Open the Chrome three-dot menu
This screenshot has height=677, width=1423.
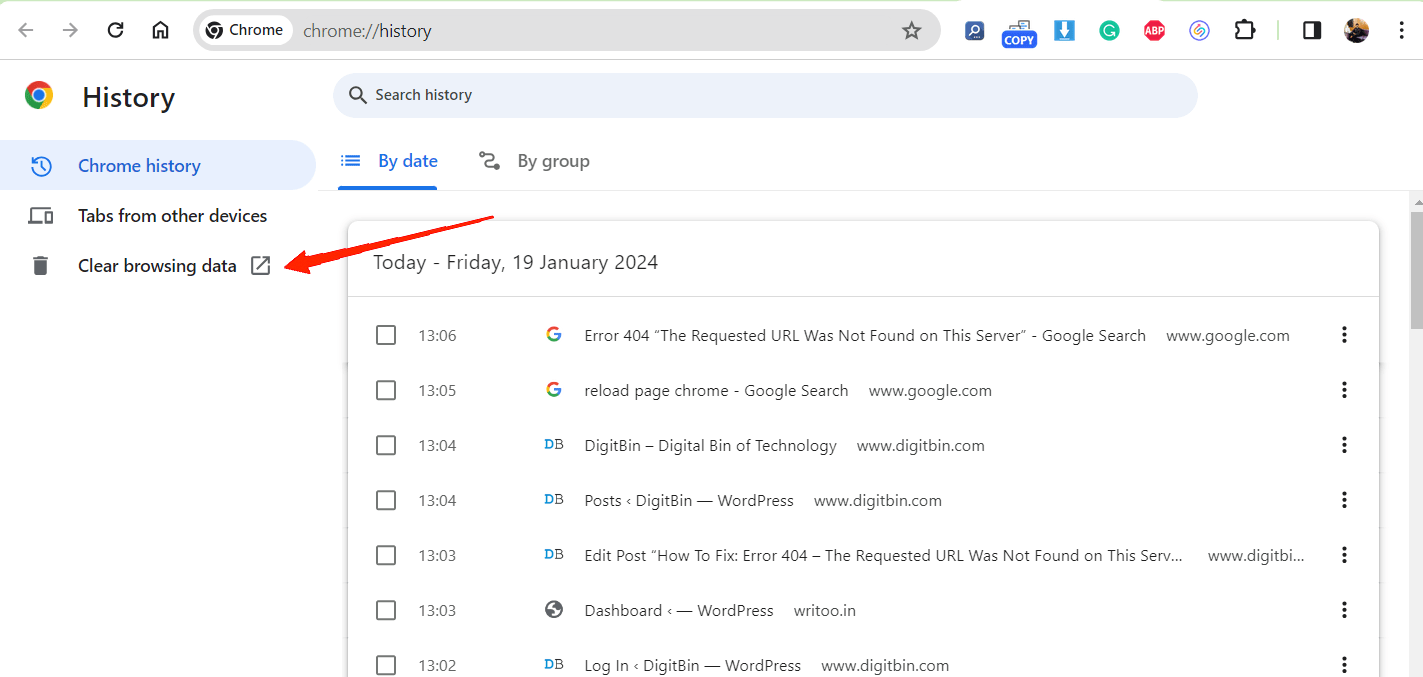1401,30
